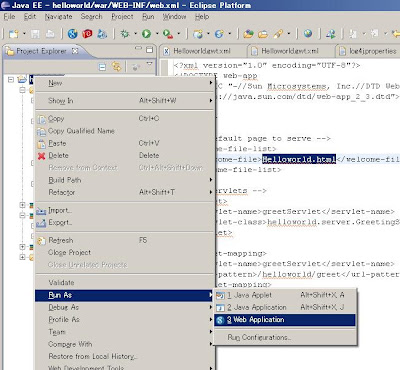Click the ?xml version line in editor
The image size is (400, 370).
tap(267, 65)
